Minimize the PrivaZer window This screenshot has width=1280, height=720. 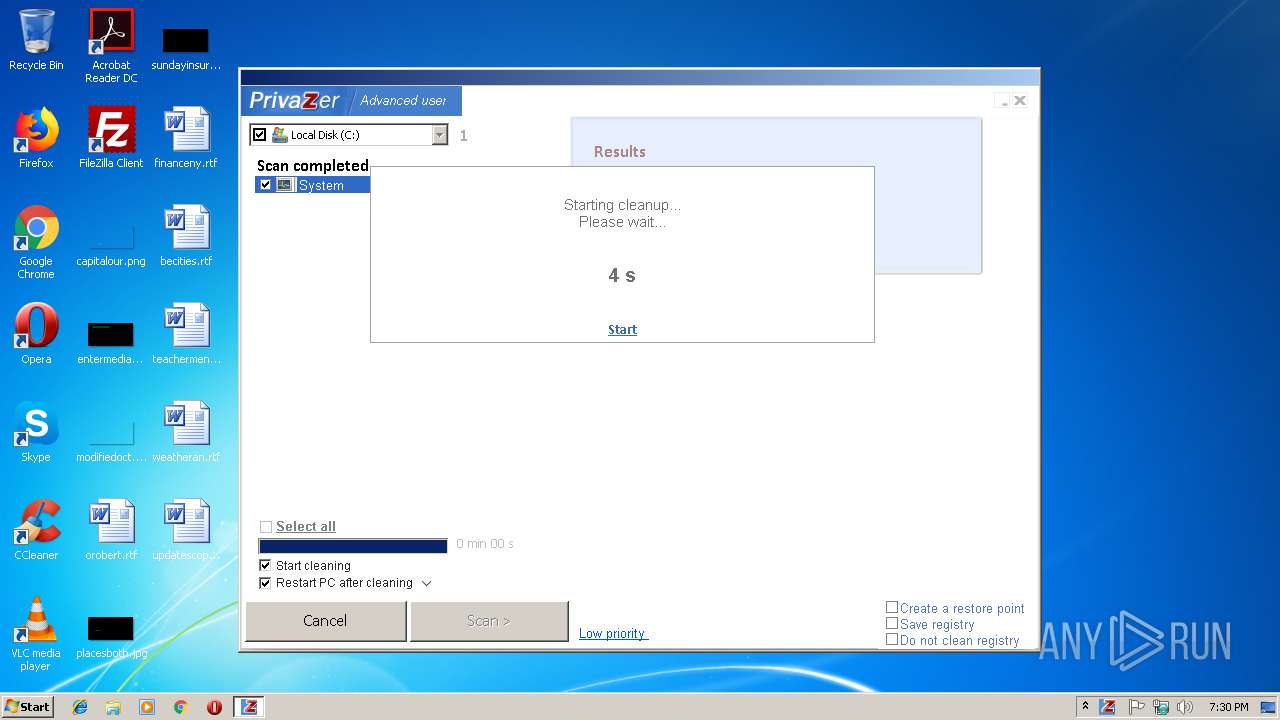(1003, 101)
